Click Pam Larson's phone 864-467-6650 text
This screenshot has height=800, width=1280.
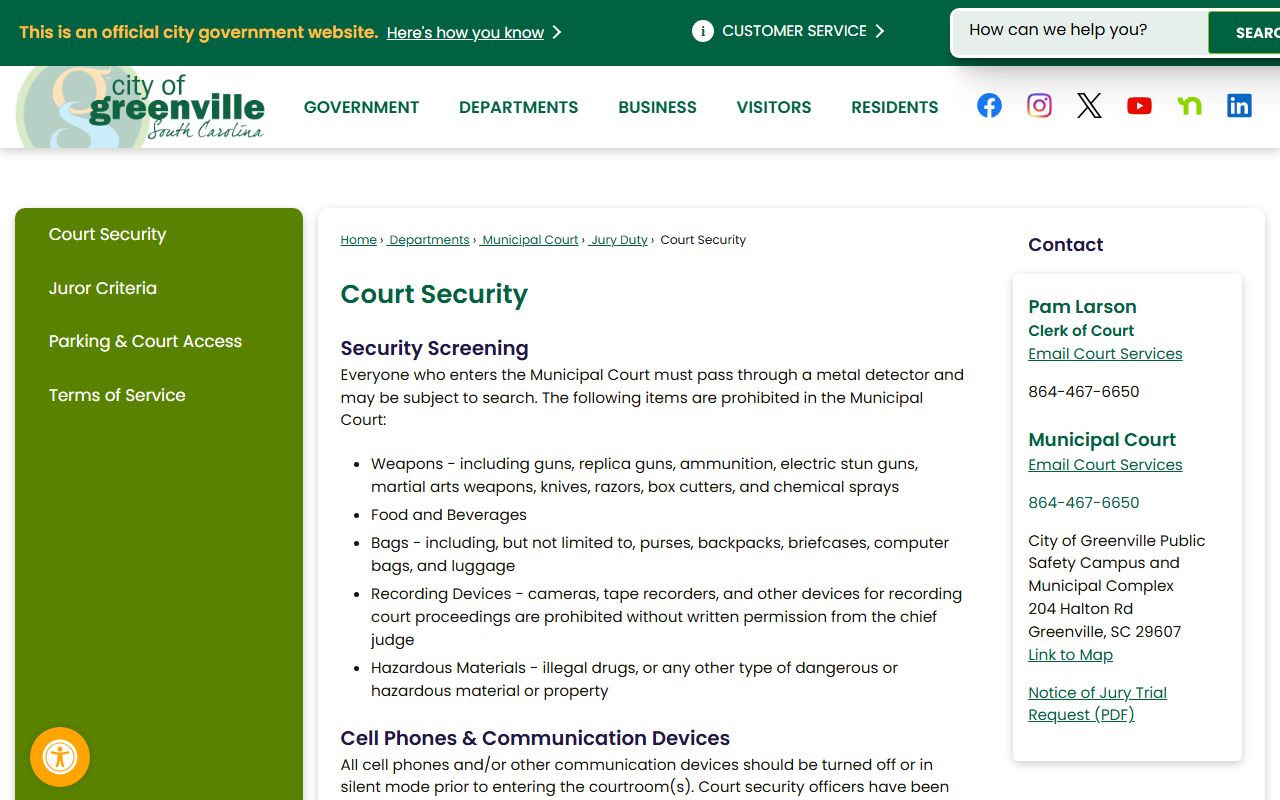pyautogui.click(x=1084, y=392)
